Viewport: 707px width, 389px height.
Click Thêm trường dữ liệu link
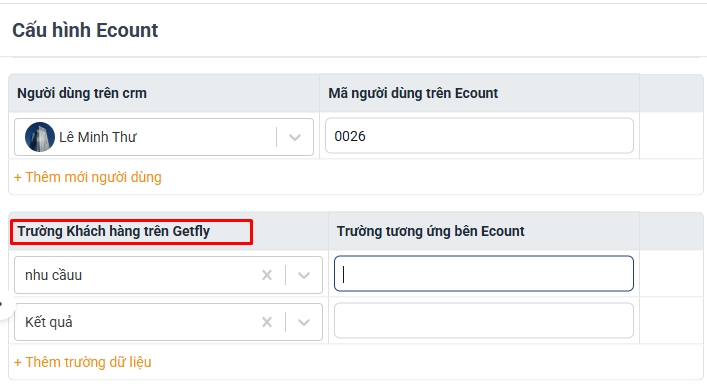click(83, 362)
